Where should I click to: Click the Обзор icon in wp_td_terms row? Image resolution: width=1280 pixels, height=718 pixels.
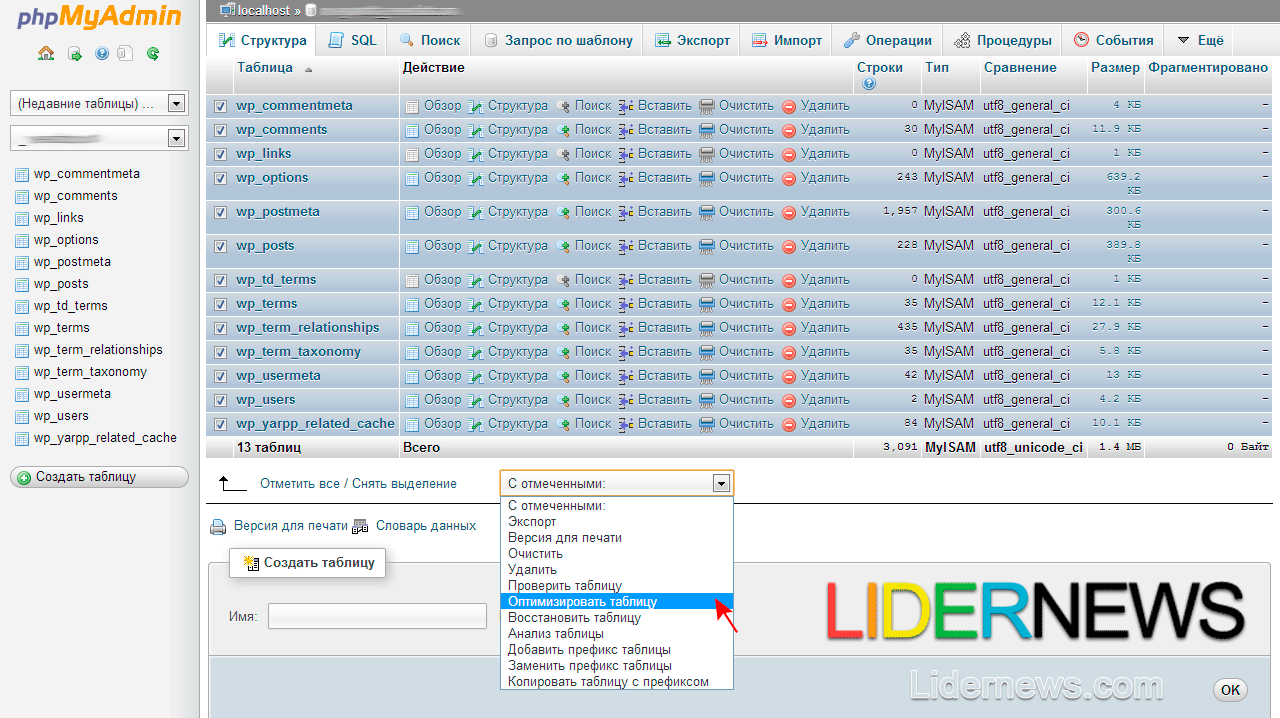[412, 280]
